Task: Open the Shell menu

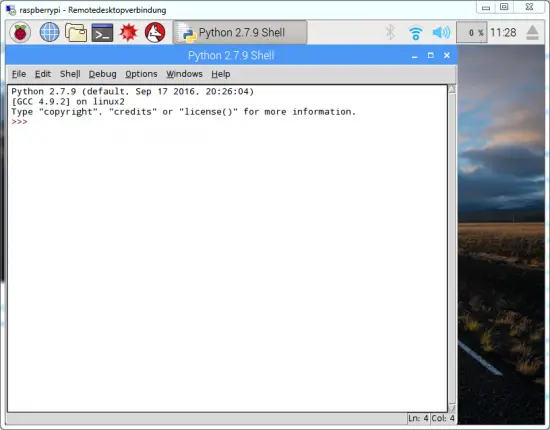Action: click(70, 74)
